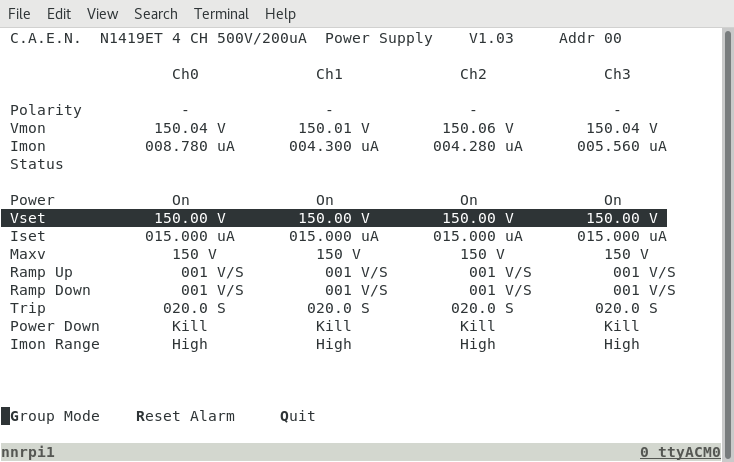Click Ch0 Trip 020.0 S value
The image size is (734, 462).
click(194, 308)
